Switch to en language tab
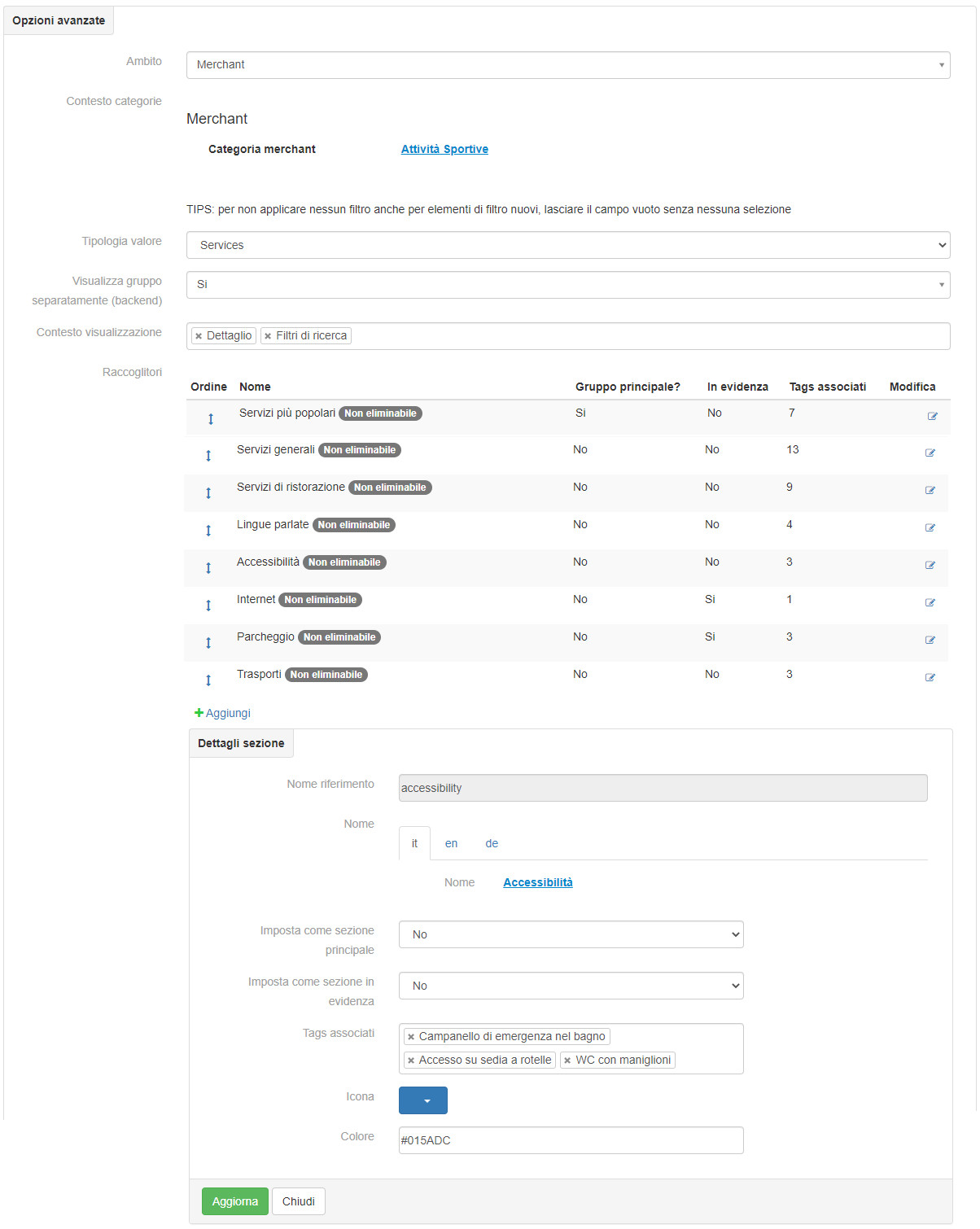Screen dimensions: 980x1229 (x=451, y=843)
